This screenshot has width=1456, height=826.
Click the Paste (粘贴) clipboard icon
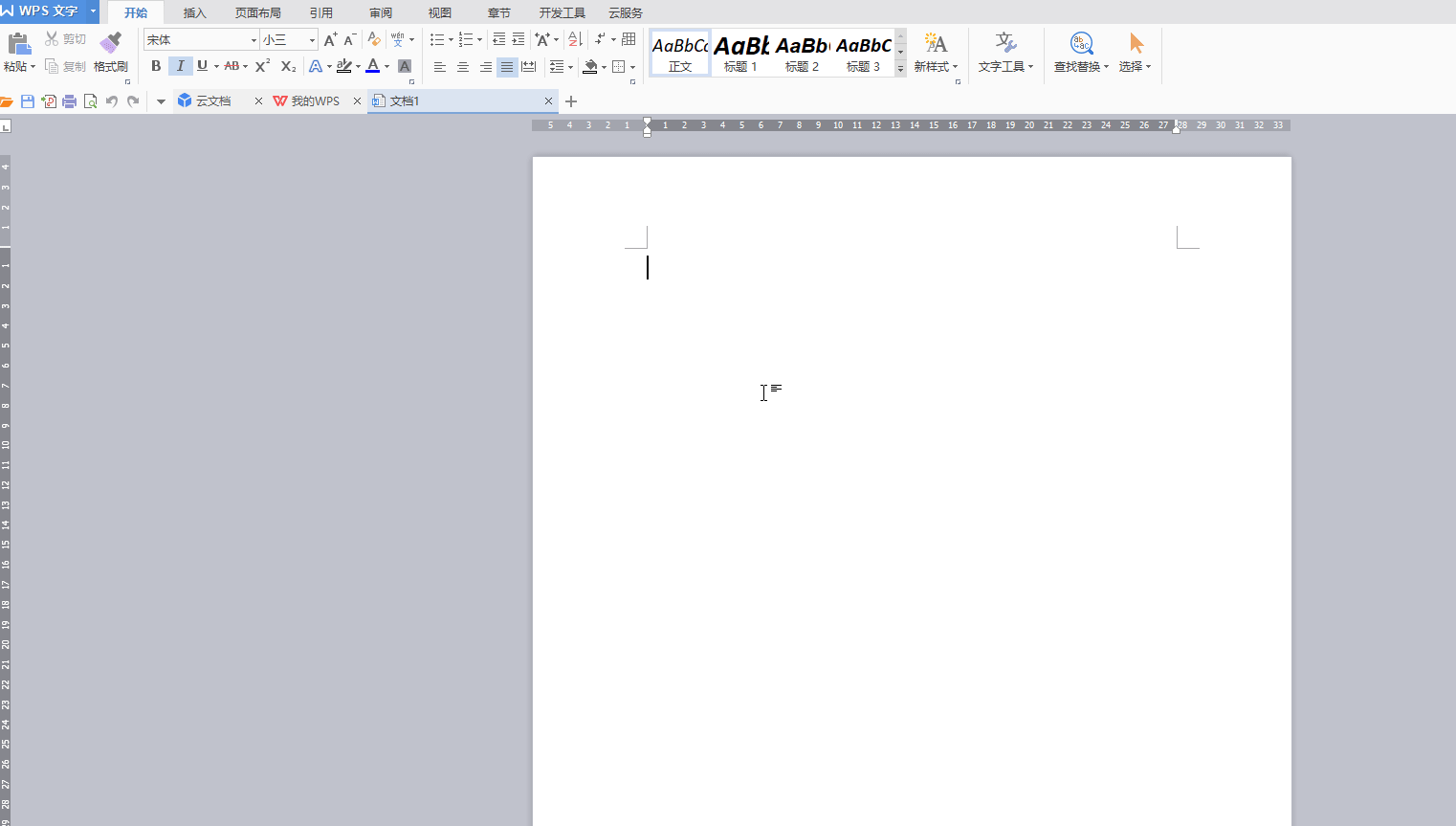18,44
